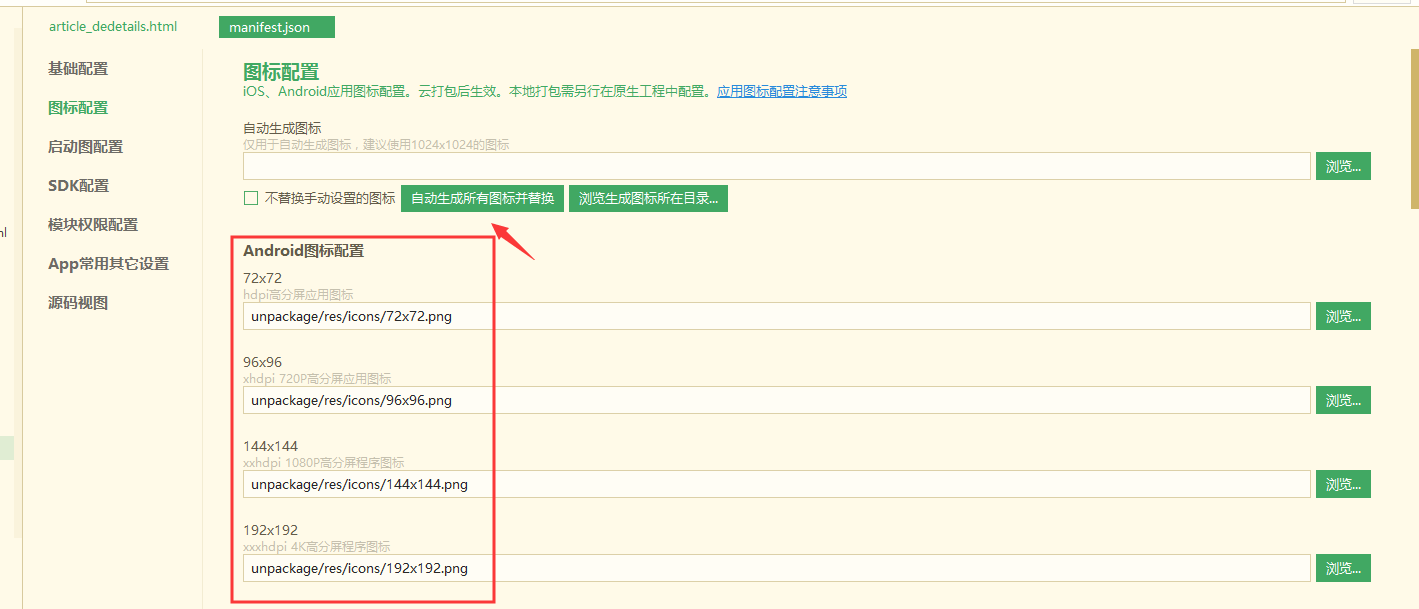1419x609 pixels.
Task: Browse for the 72x72 hdpi icon
Action: pos(1343,317)
